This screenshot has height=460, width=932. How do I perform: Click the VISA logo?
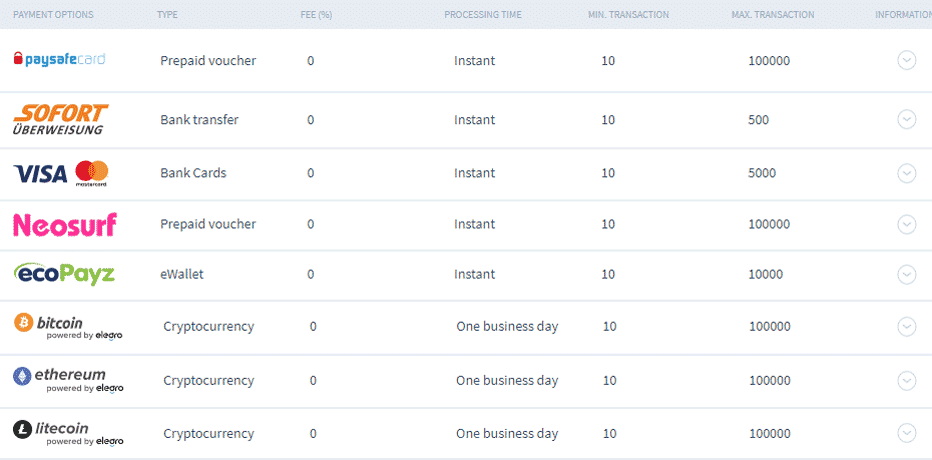pos(40,174)
